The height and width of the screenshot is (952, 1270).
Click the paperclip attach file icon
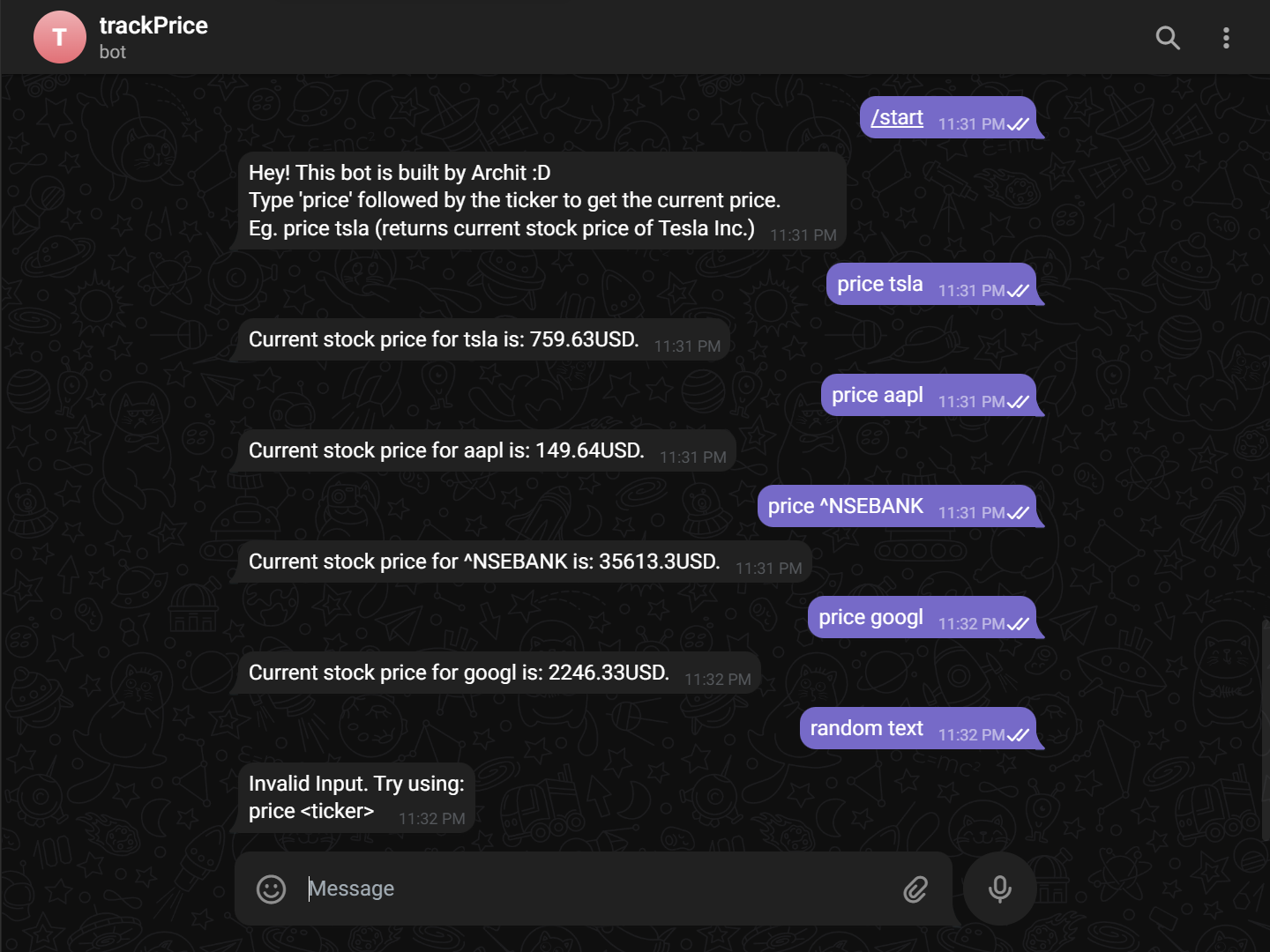point(915,889)
